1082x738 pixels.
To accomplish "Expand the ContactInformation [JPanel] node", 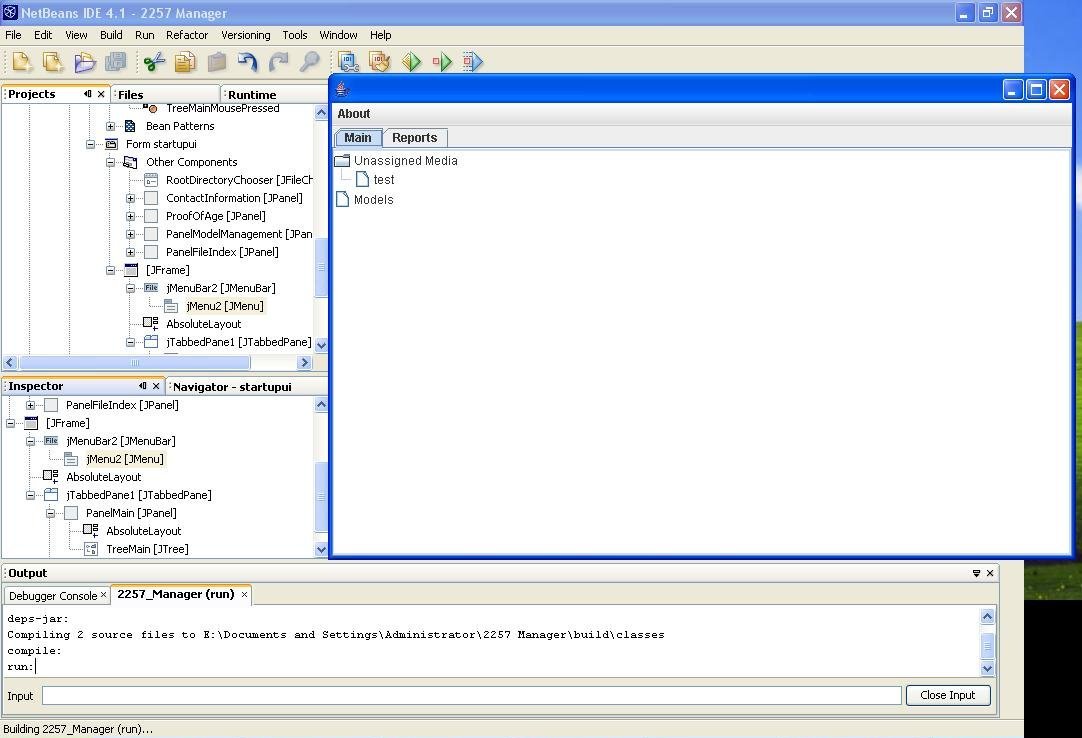I will pyautogui.click(x=130, y=198).
